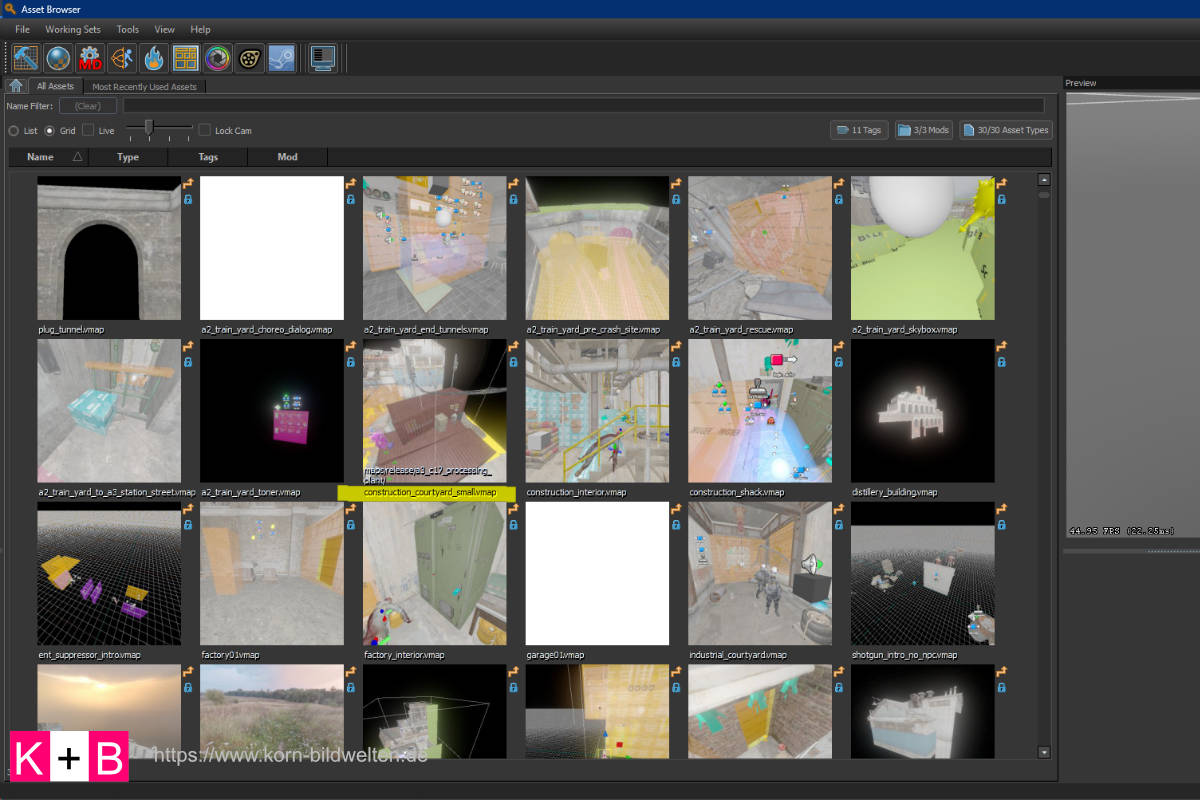Open the Help menu

(200, 29)
